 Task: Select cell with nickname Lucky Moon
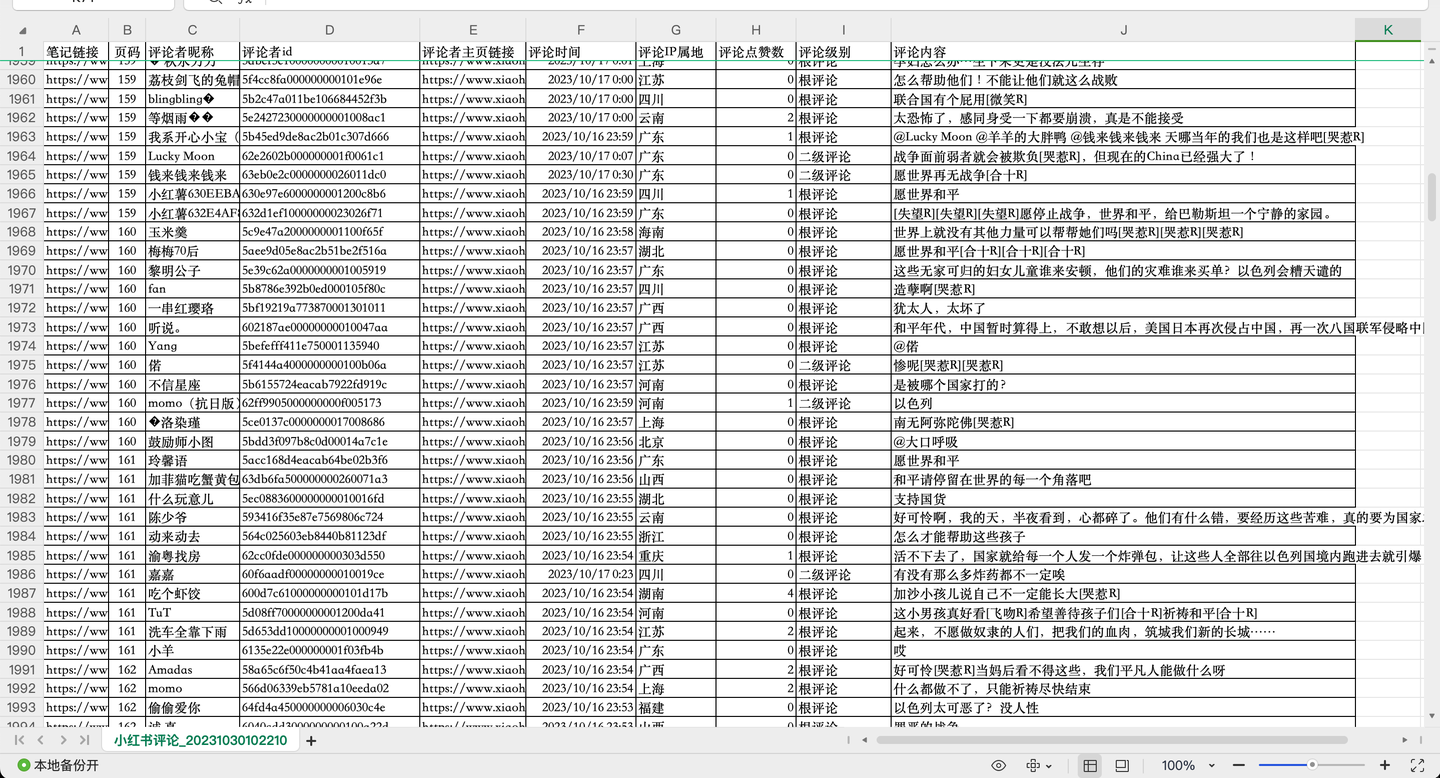192,156
